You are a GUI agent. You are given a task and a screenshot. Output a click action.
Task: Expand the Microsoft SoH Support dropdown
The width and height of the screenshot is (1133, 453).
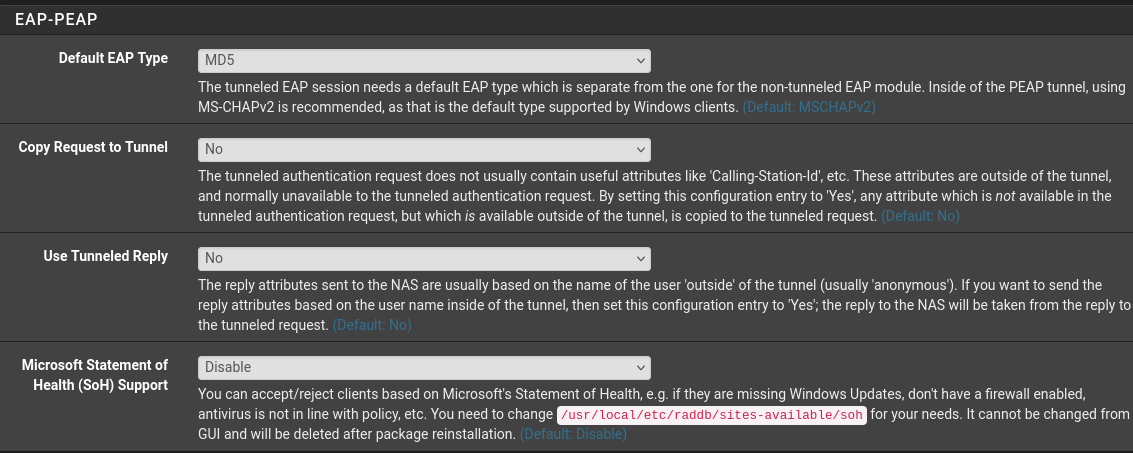click(x=424, y=367)
